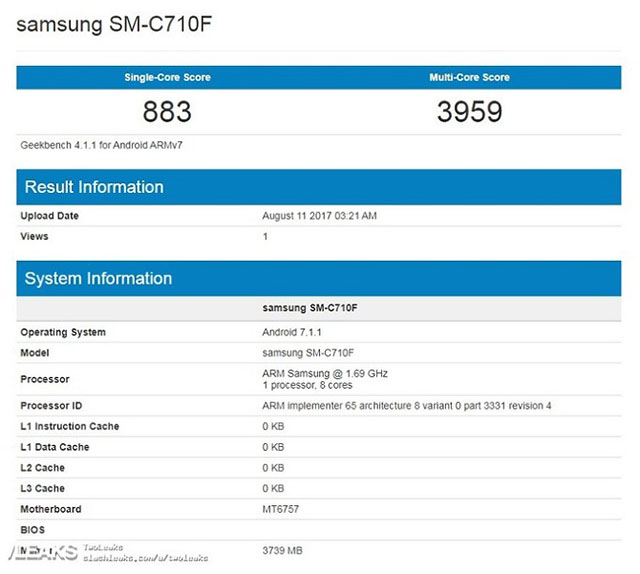This screenshot has height=574, width=640.
Task: Click the Upload Date value
Action: coord(319,216)
